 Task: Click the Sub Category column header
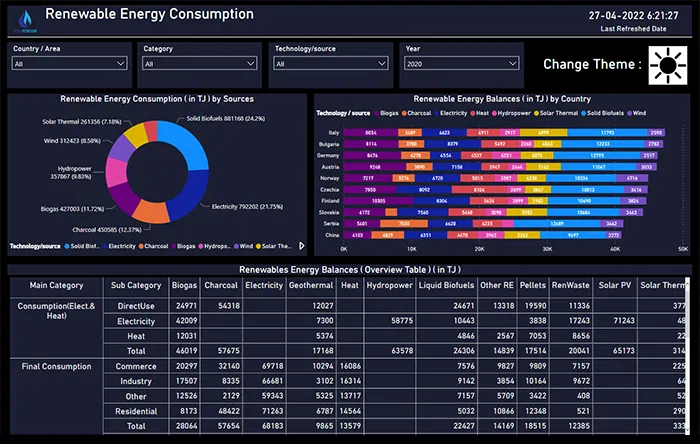(136, 285)
